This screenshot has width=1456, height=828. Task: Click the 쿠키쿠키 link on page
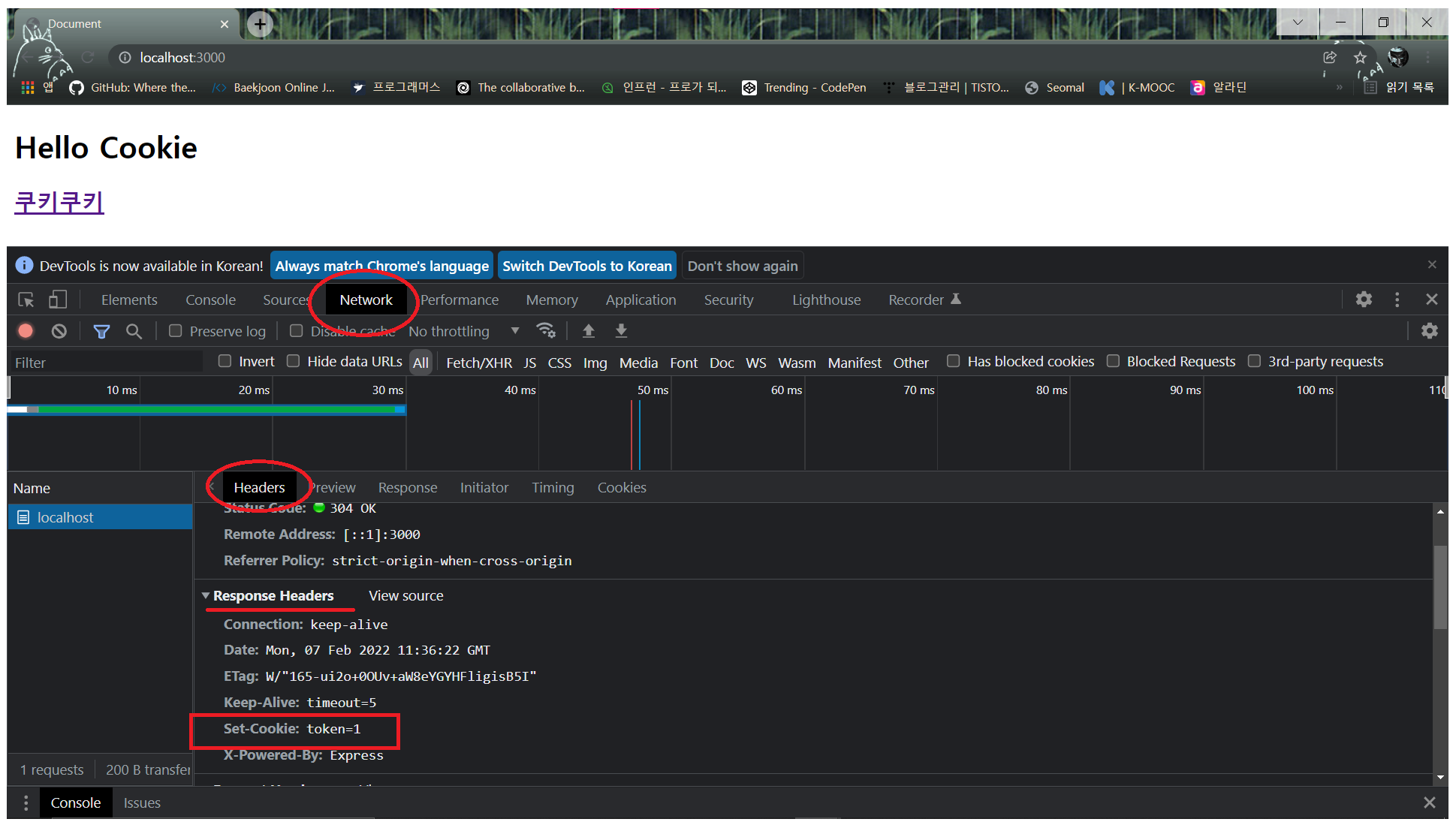(59, 202)
